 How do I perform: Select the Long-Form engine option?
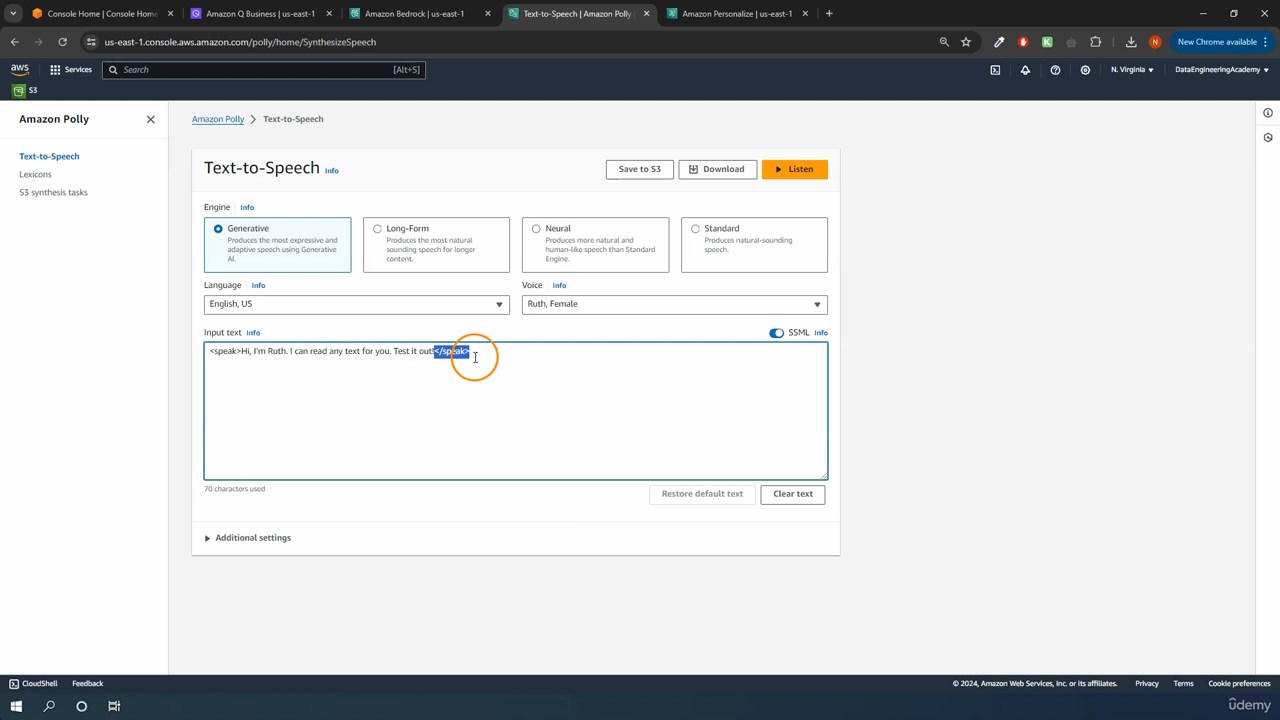coord(436,245)
